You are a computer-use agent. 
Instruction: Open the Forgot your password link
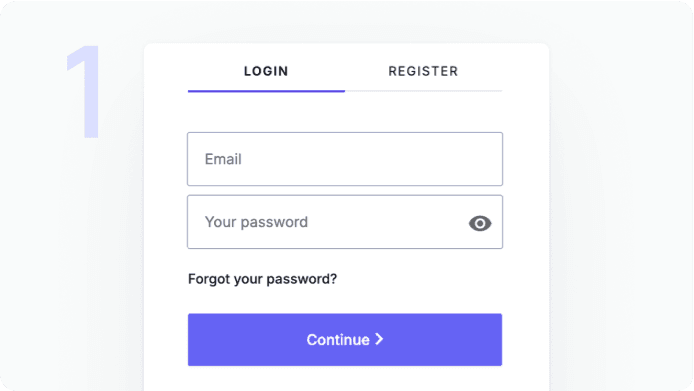click(x=262, y=279)
